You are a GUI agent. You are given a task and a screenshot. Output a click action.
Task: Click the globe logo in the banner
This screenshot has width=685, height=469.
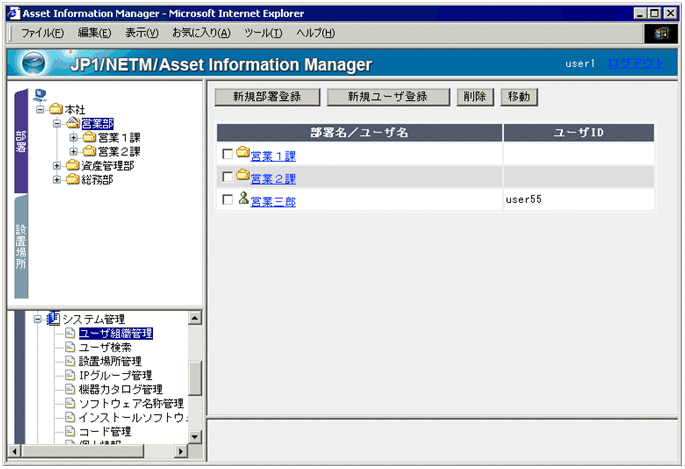(x=34, y=63)
